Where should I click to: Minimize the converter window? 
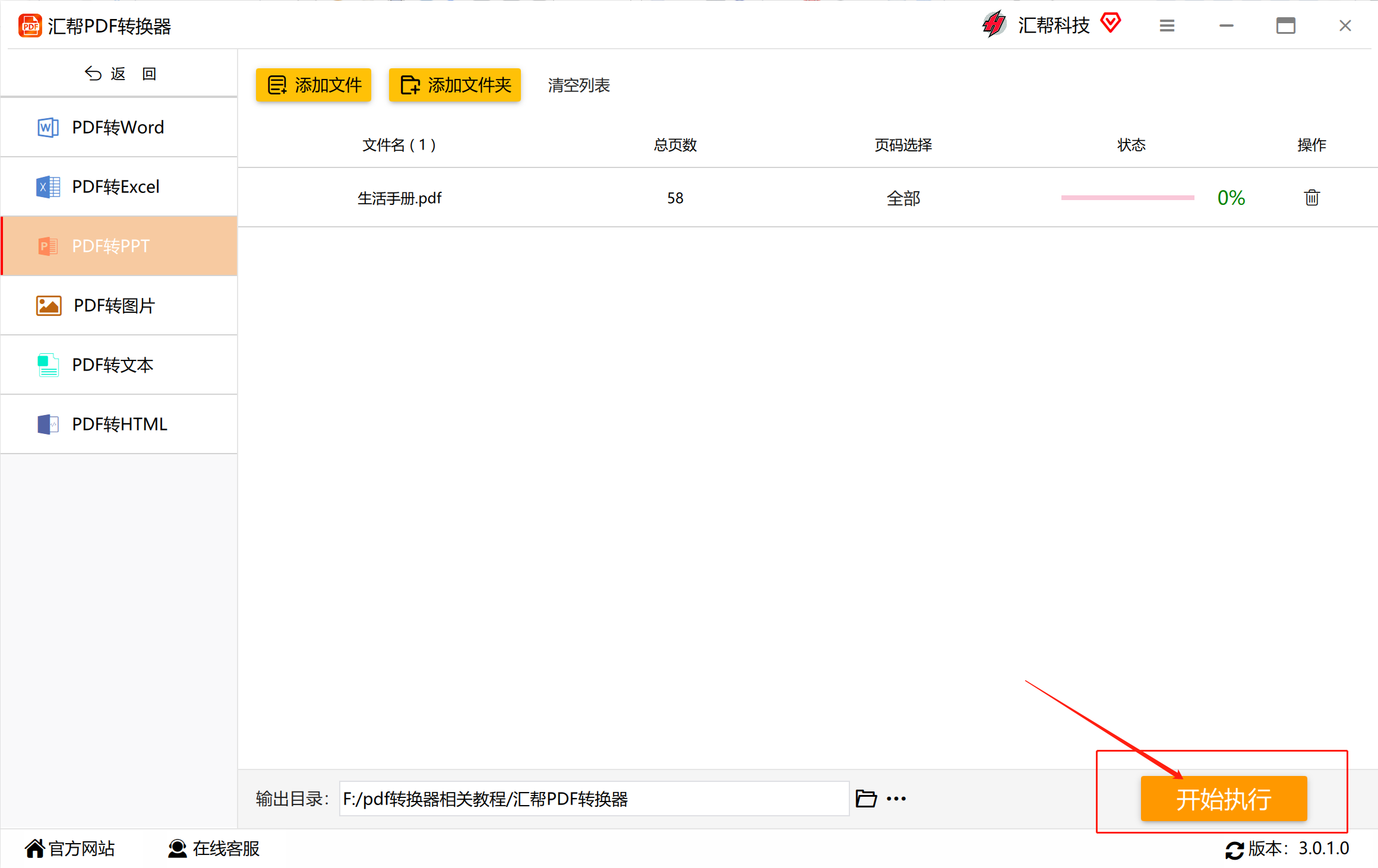click(x=1227, y=26)
